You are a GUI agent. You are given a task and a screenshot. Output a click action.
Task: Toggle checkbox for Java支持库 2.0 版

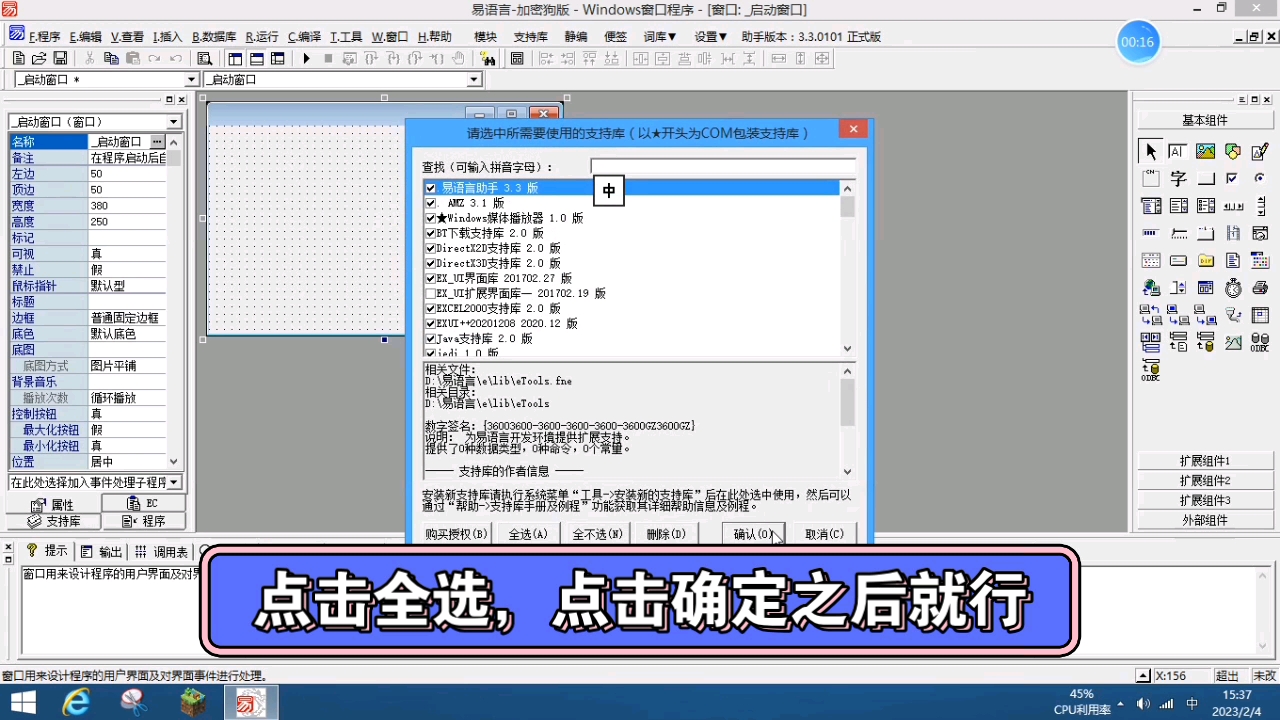tap(431, 339)
